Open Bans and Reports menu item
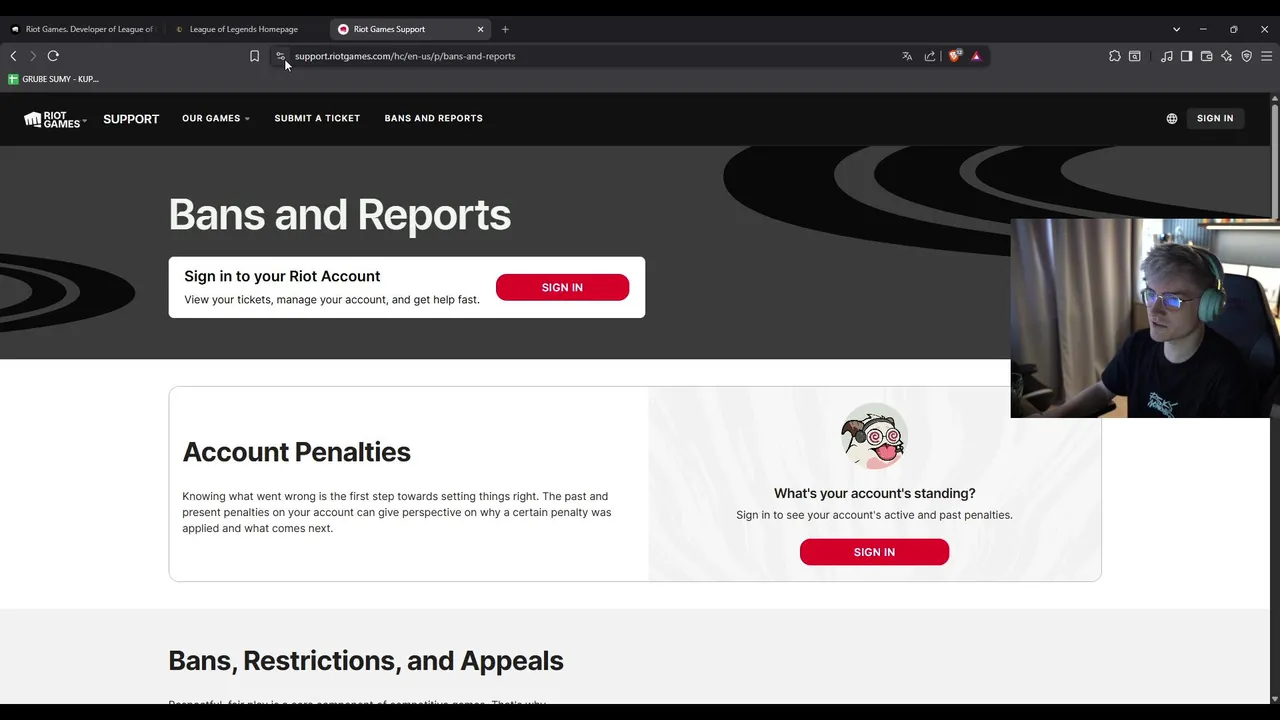The width and height of the screenshot is (1280, 720). coord(433,118)
